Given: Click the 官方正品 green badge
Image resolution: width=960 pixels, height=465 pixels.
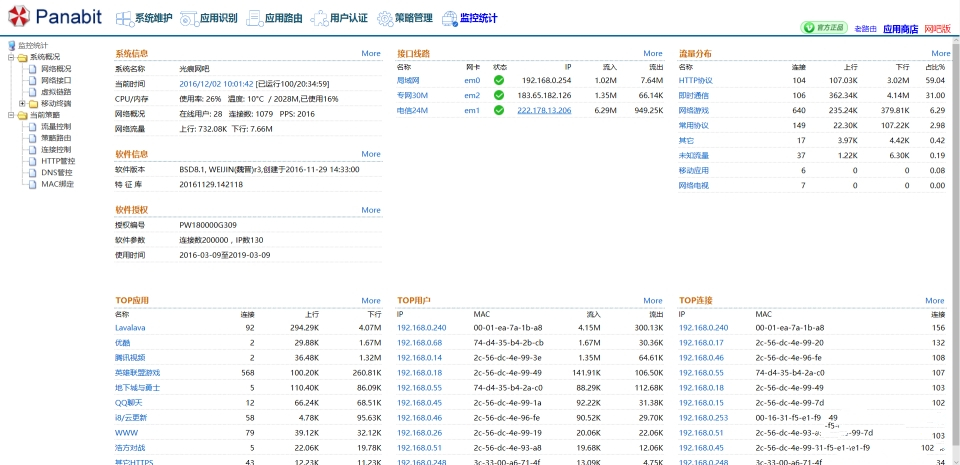Looking at the screenshot, I should (824, 29).
